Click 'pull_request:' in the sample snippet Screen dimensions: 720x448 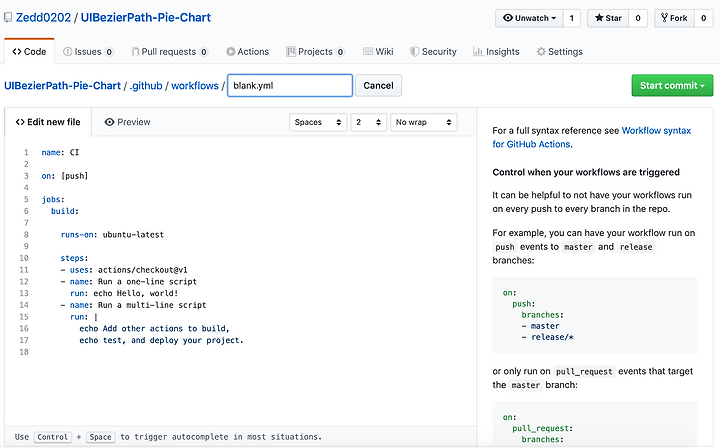[x=542, y=428]
